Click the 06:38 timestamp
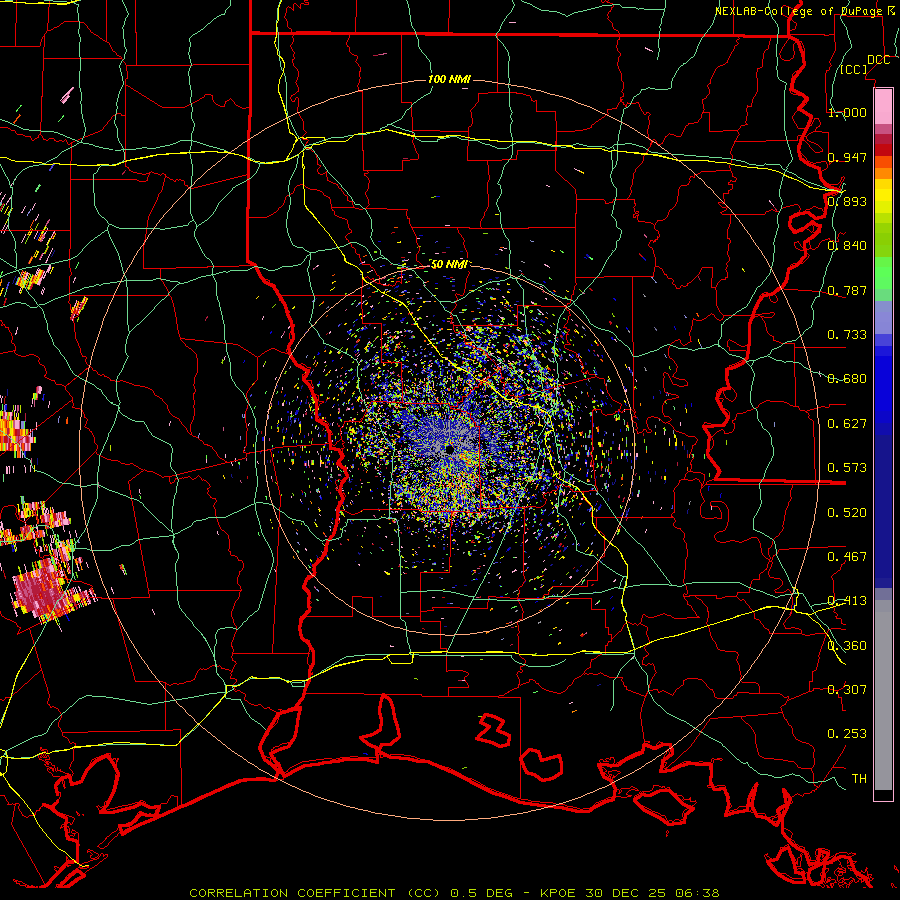The image size is (900, 900). [697, 893]
